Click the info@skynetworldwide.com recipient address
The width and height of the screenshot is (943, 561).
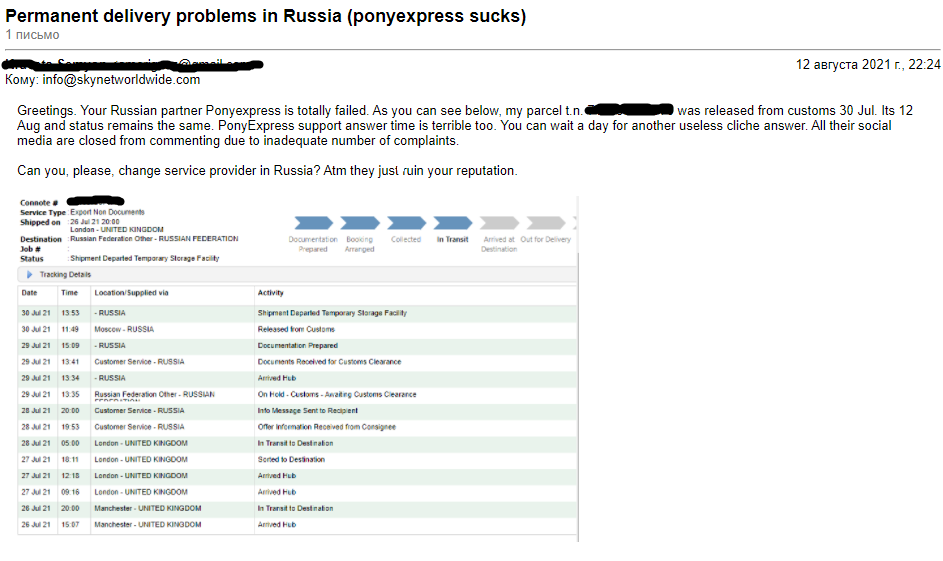[121, 80]
